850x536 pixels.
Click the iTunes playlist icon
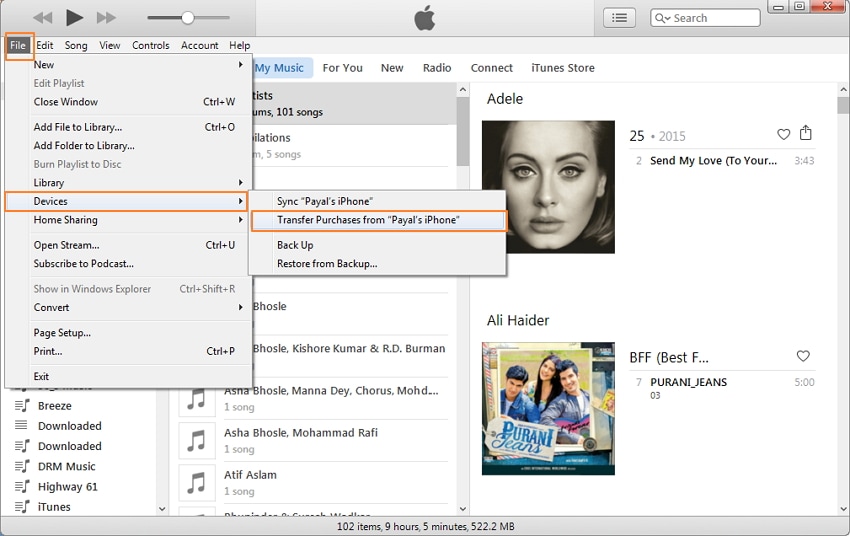tap(22, 506)
